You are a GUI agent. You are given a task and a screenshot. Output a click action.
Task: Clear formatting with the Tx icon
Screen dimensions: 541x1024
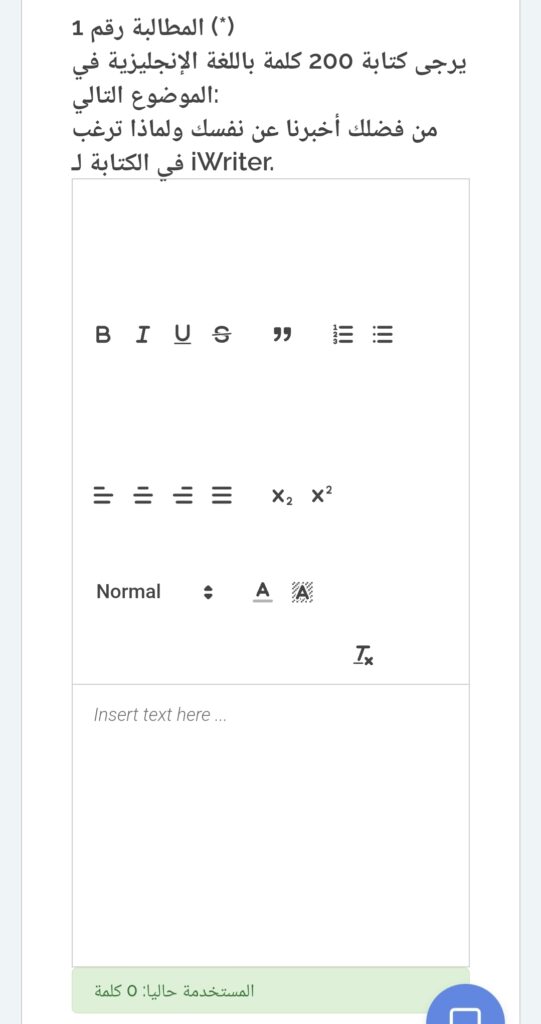tap(364, 654)
